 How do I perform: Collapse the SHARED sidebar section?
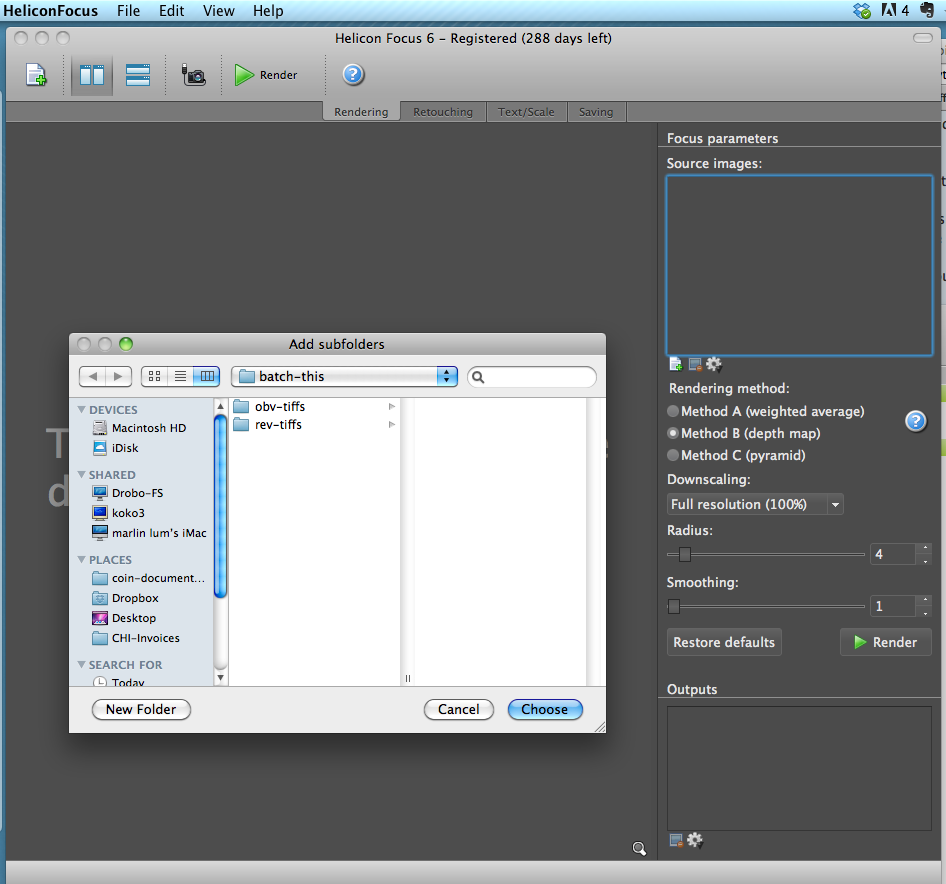click(81, 475)
